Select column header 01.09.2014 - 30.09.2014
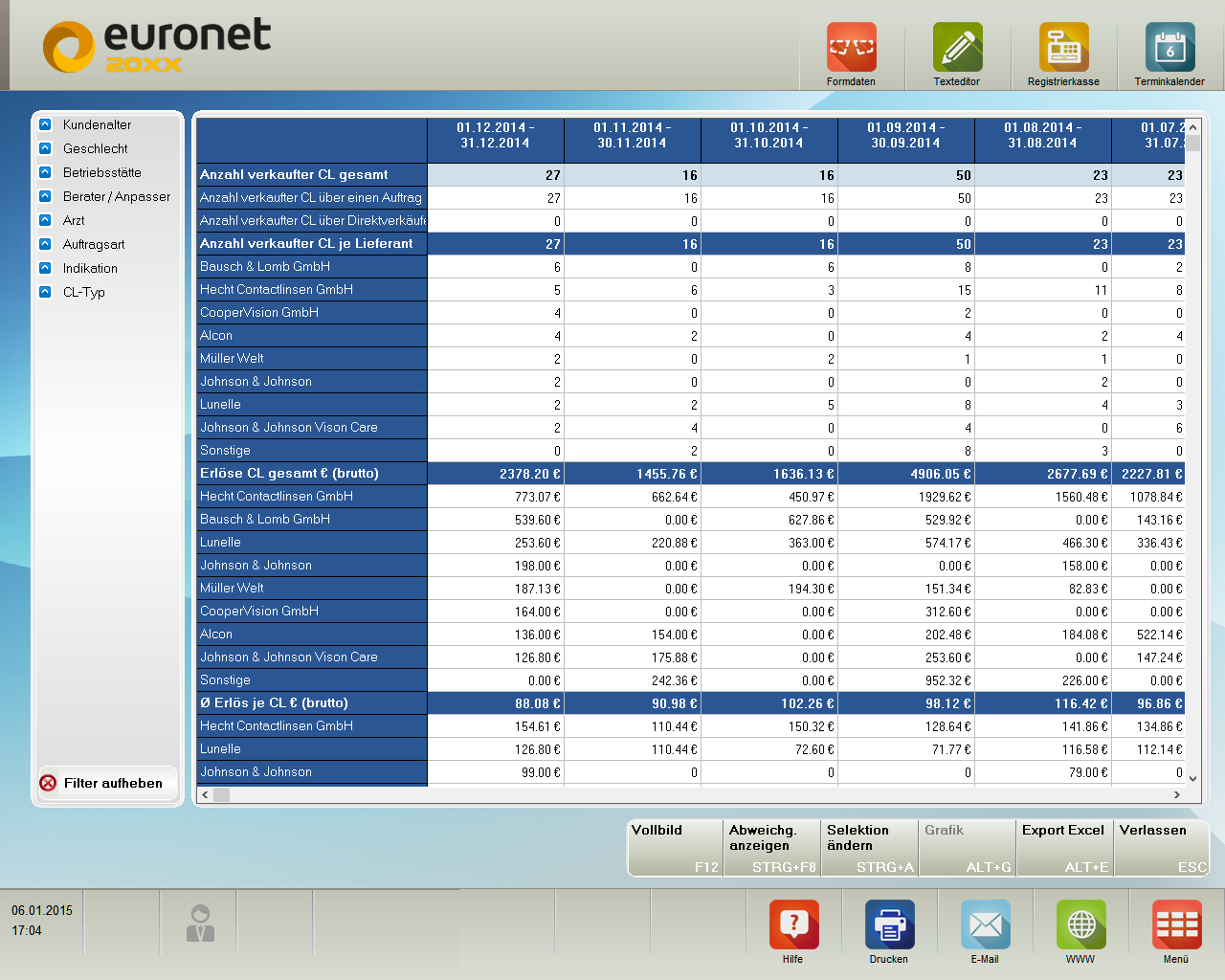This screenshot has height=980, width=1225. point(906,141)
